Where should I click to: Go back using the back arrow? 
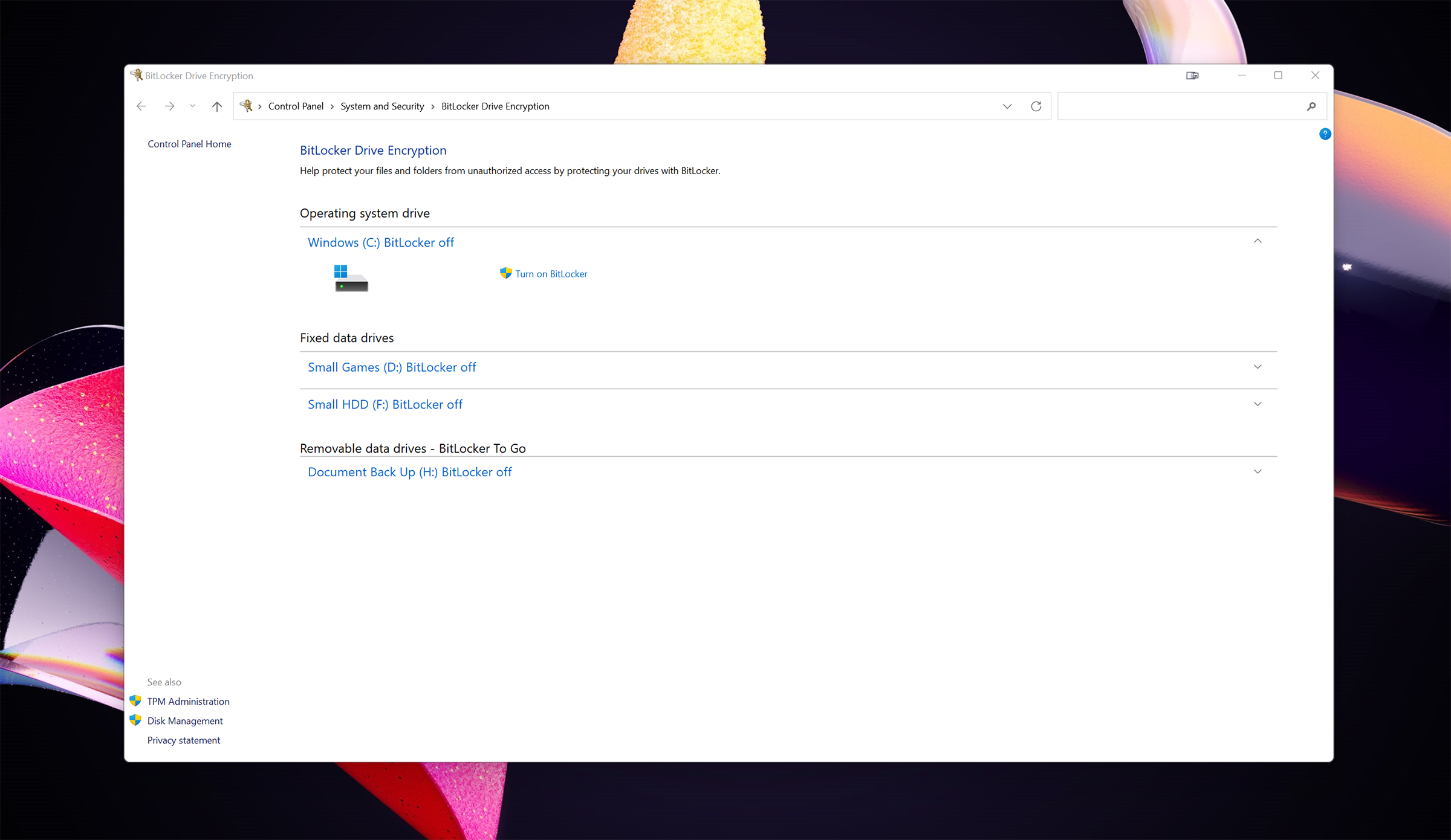click(141, 106)
